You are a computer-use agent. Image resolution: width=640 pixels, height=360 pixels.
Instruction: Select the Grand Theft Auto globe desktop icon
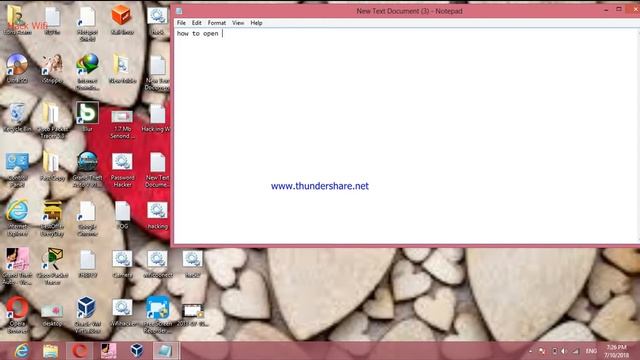point(87,169)
